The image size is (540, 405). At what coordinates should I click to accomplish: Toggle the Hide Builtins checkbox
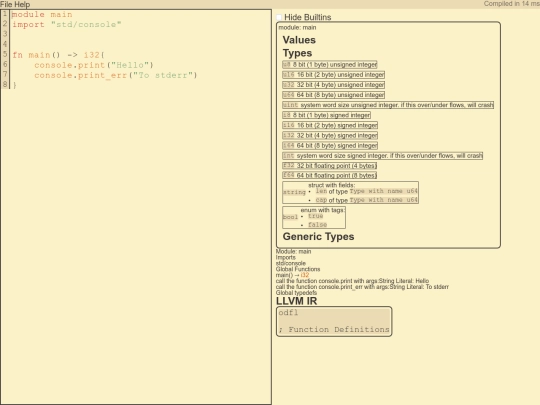[279, 17]
